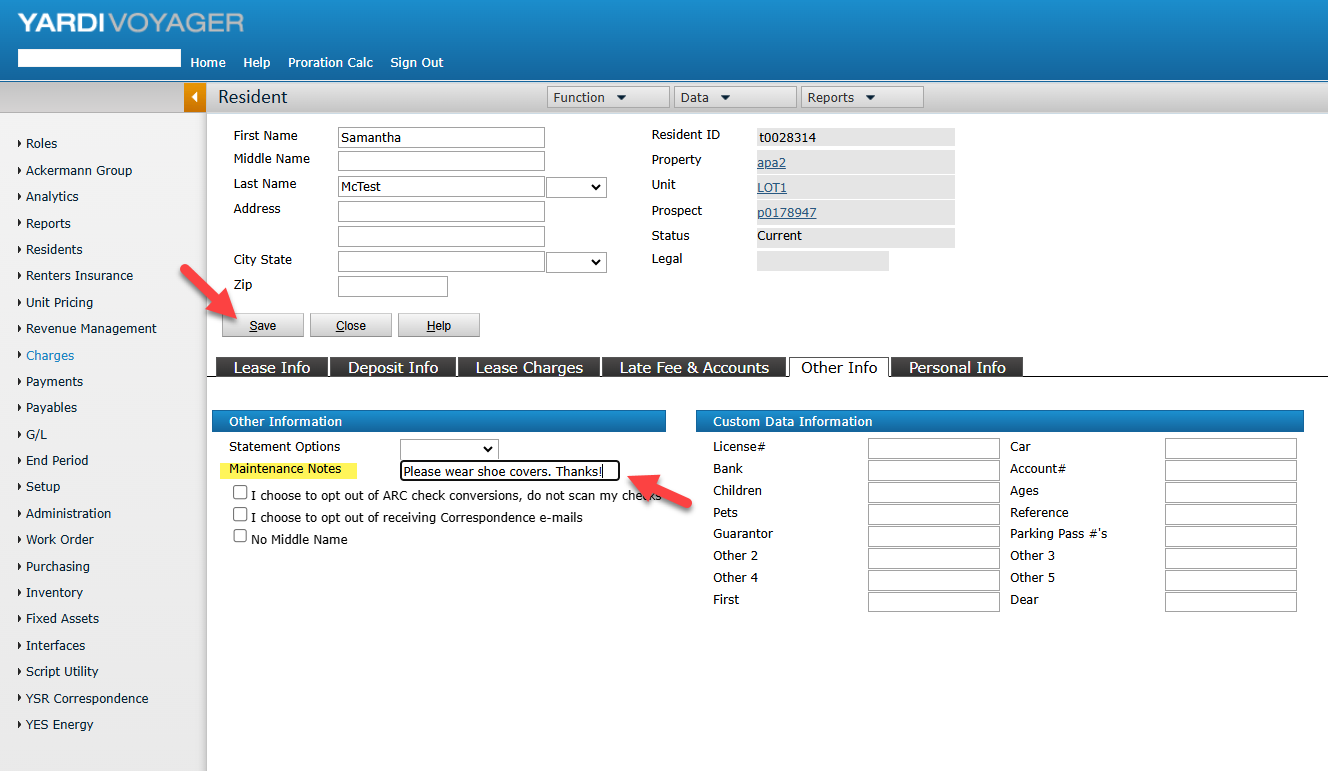Open the Data dropdown menu
This screenshot has height=771, width=1328.
point(735,97)
